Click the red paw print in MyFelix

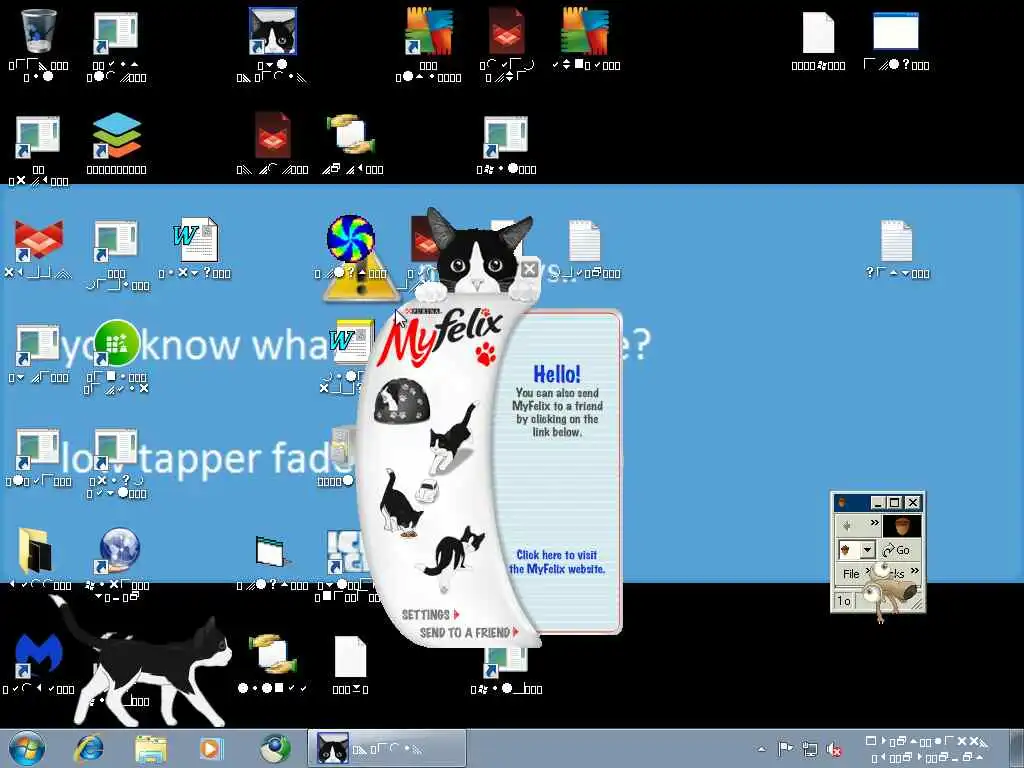coord(486,353)
